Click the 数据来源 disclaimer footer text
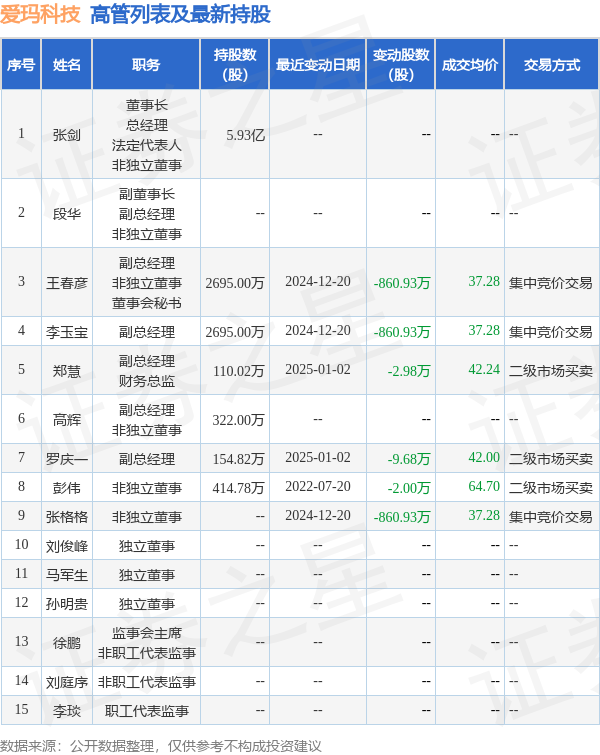 click(x=160, y=746)
